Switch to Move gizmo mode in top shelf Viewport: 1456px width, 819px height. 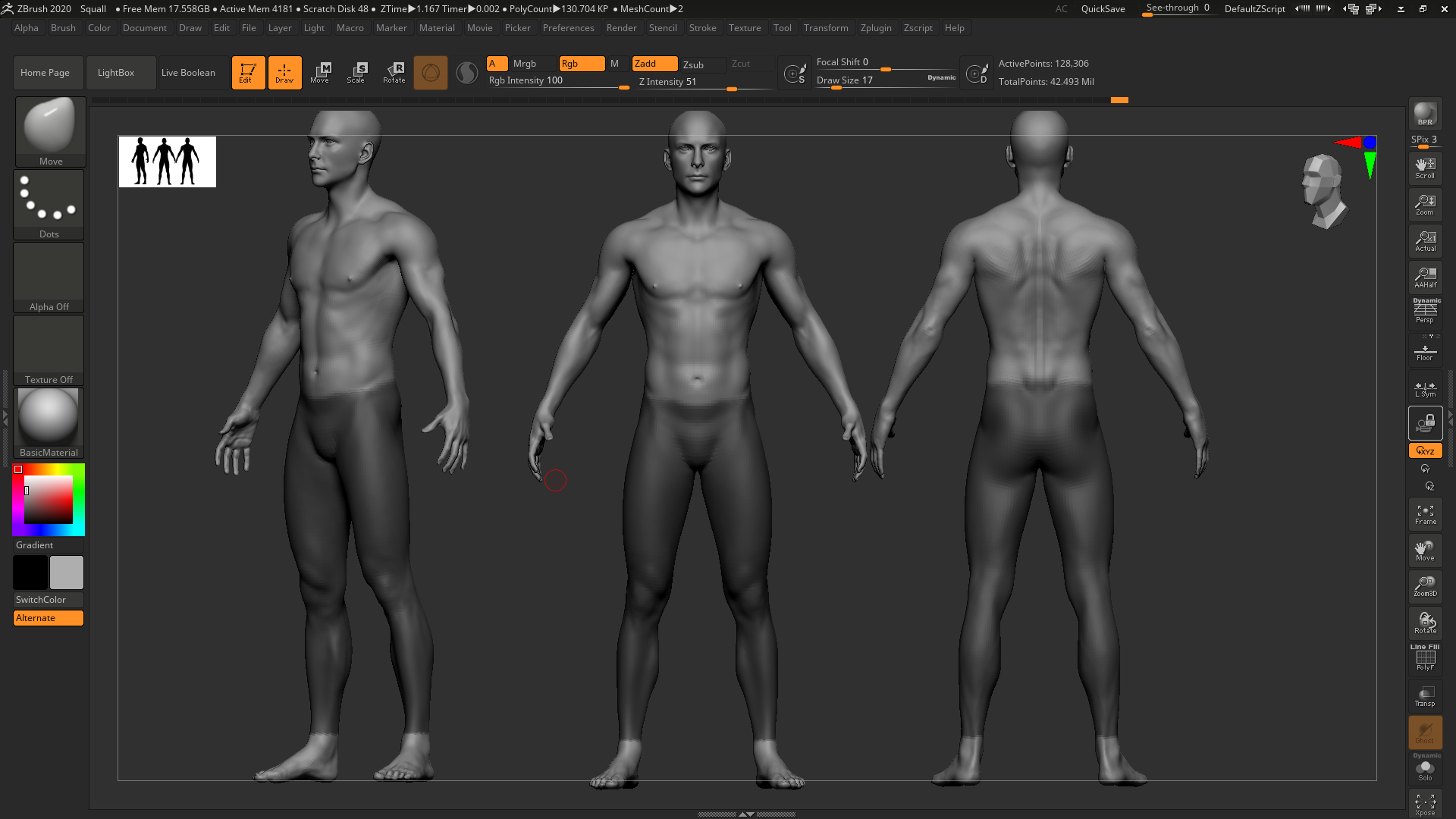coord(321,73)
